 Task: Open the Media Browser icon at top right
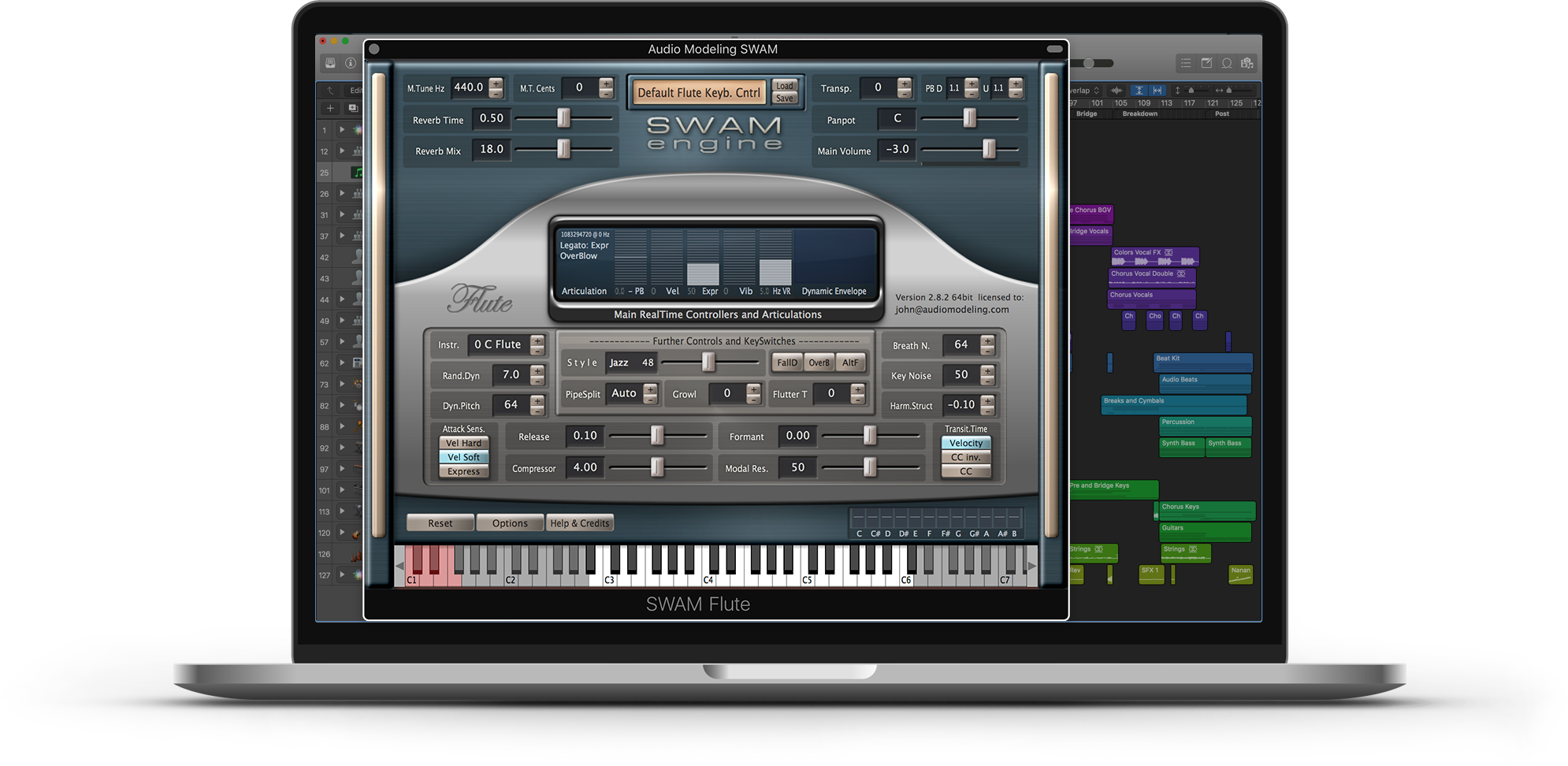click(1247, 63)
